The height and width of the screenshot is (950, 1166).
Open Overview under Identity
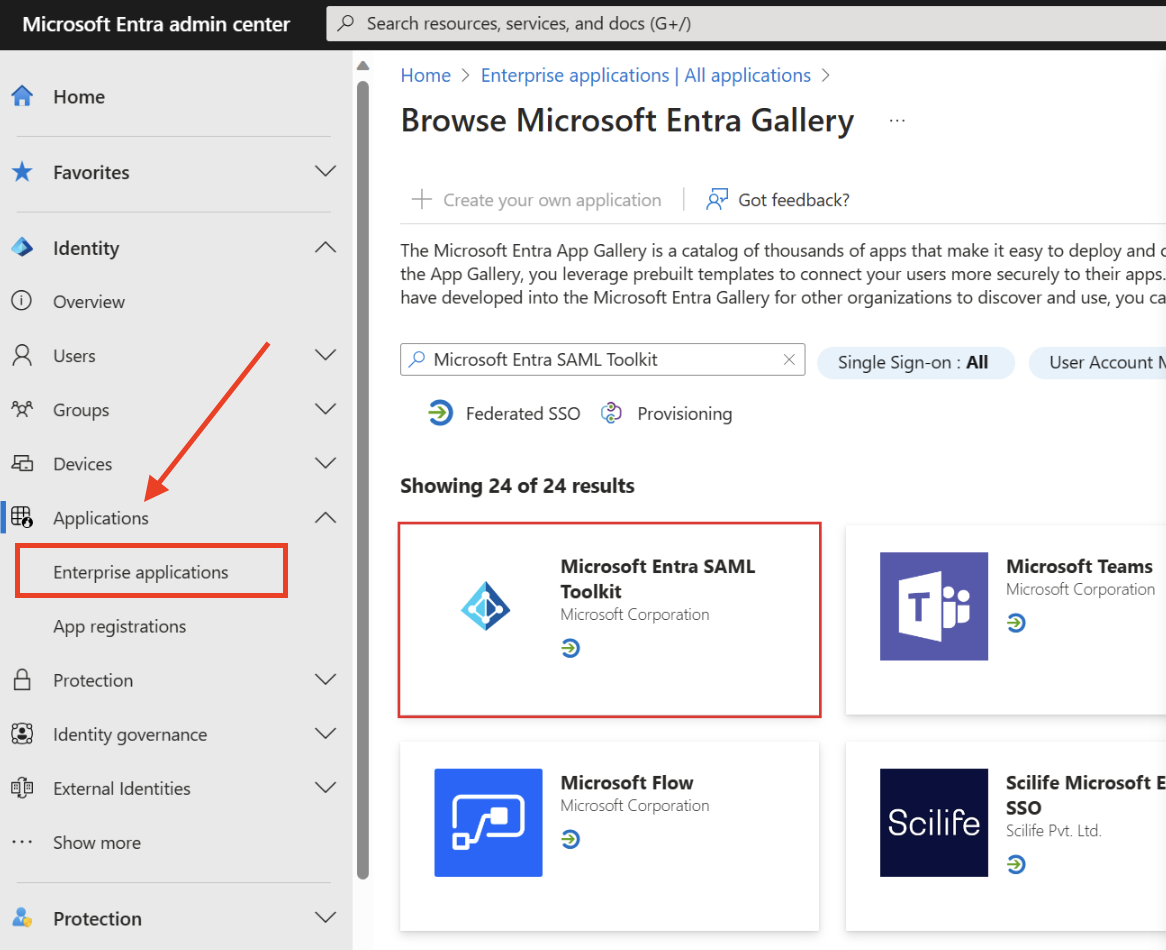pyautogui.click(x=88, y=301)
